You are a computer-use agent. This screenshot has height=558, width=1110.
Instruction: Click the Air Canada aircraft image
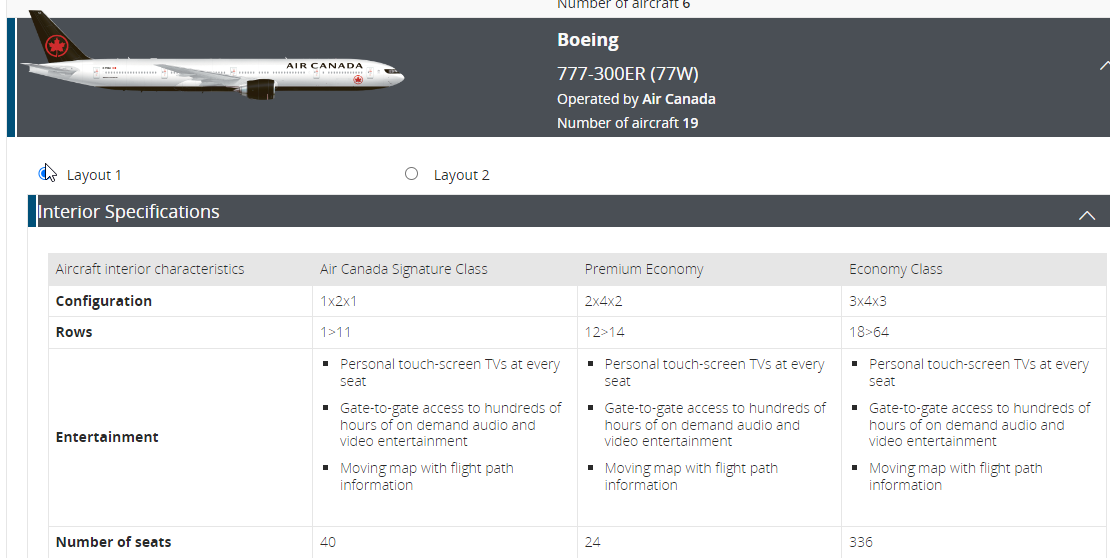point(212,58)
